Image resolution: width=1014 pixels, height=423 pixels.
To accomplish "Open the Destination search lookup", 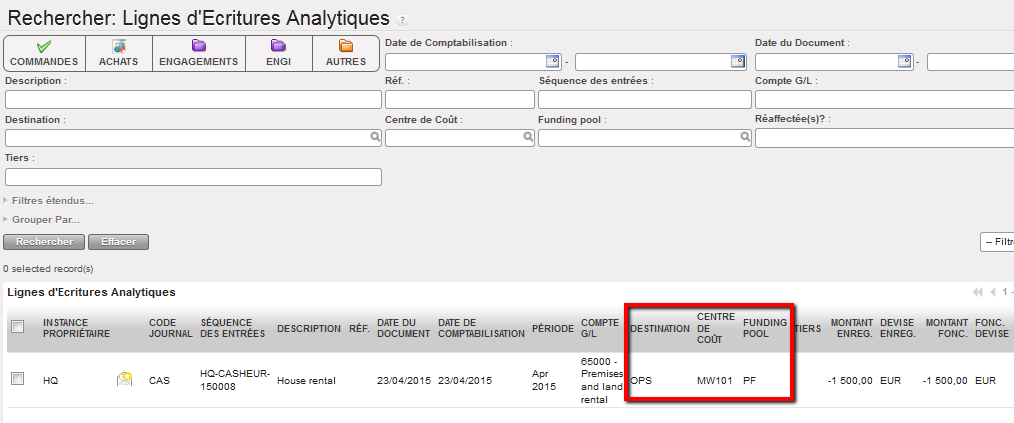I will pyautogui.click(x=375, y=138).
